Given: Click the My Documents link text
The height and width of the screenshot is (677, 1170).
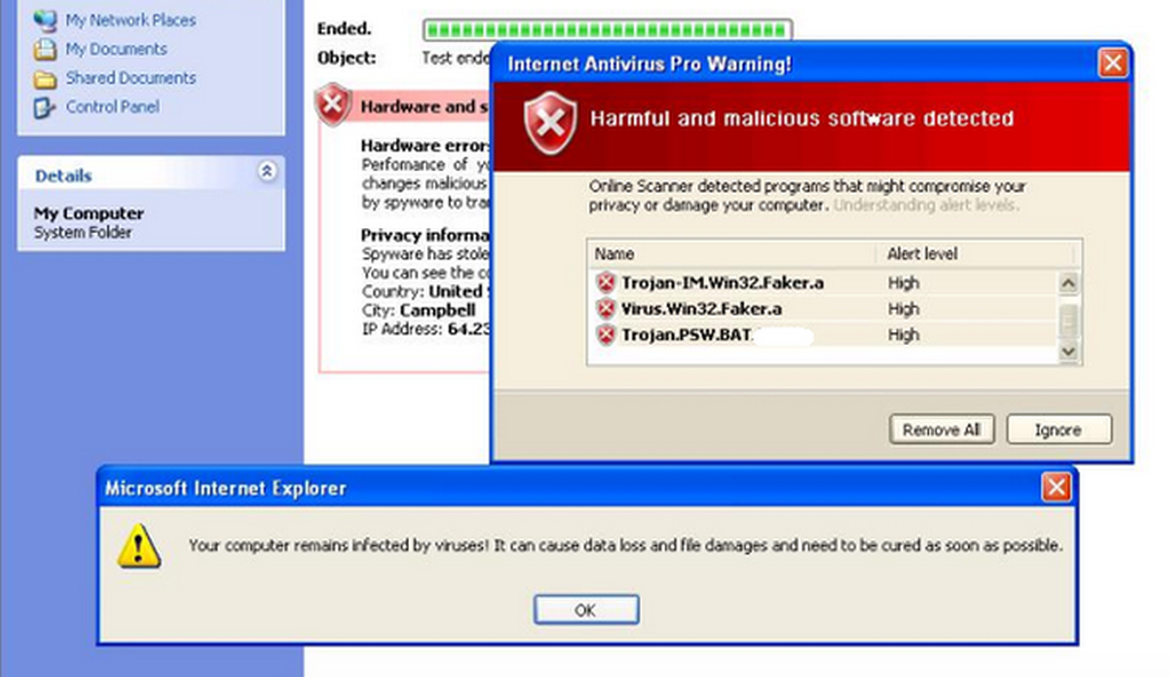Looking at the screenshot, I should [116, 49].
